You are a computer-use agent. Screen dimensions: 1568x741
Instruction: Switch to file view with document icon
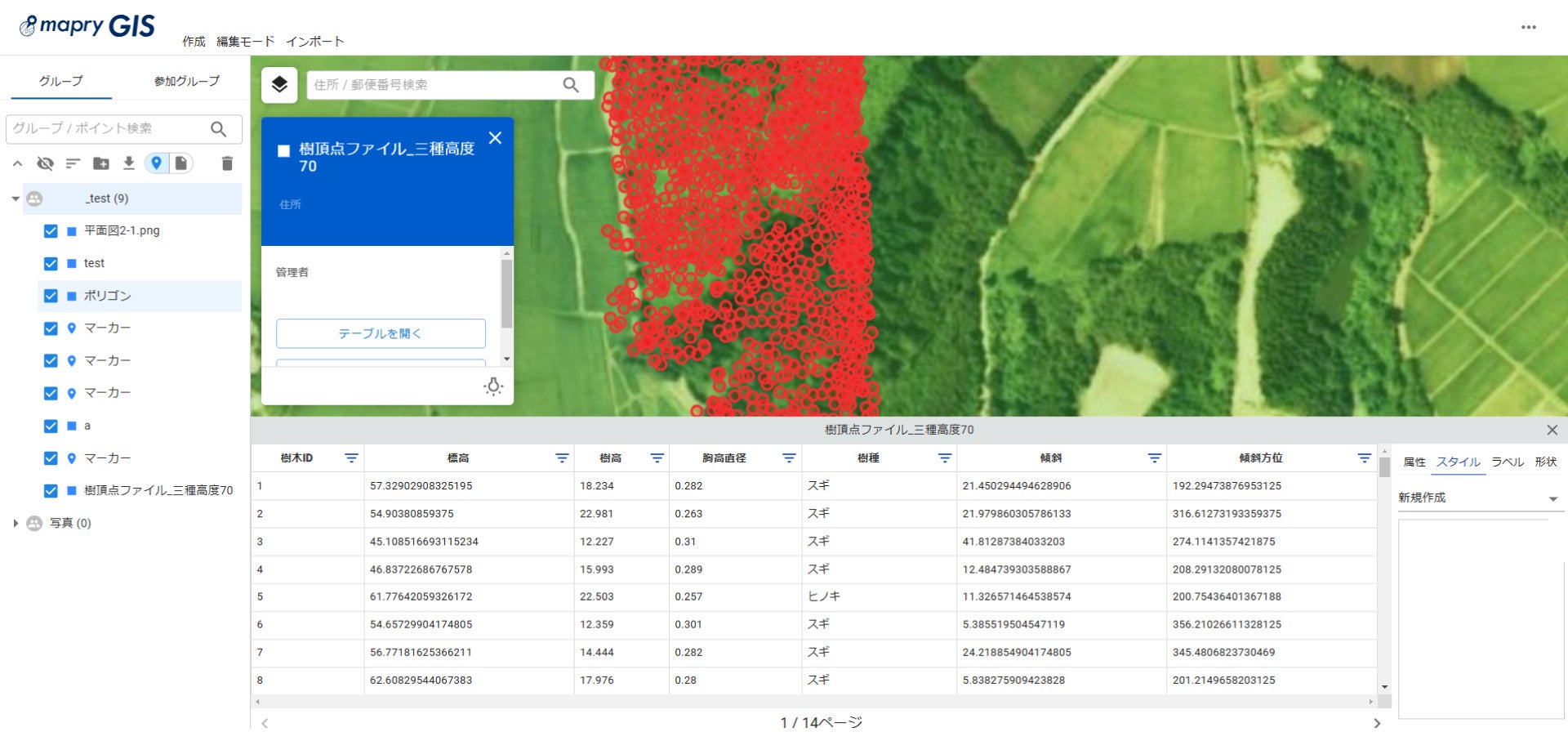[181, 163]
